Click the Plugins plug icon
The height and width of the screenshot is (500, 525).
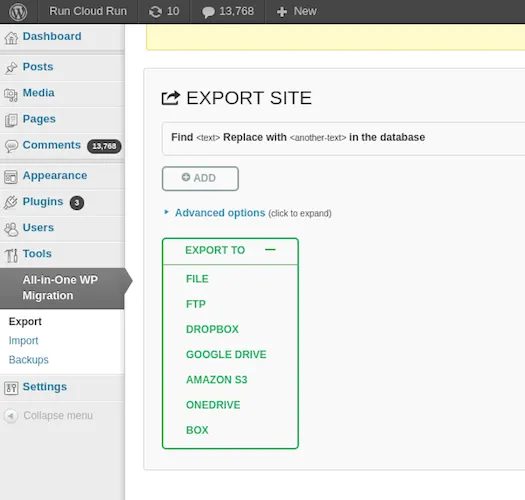tap(11, 203)
